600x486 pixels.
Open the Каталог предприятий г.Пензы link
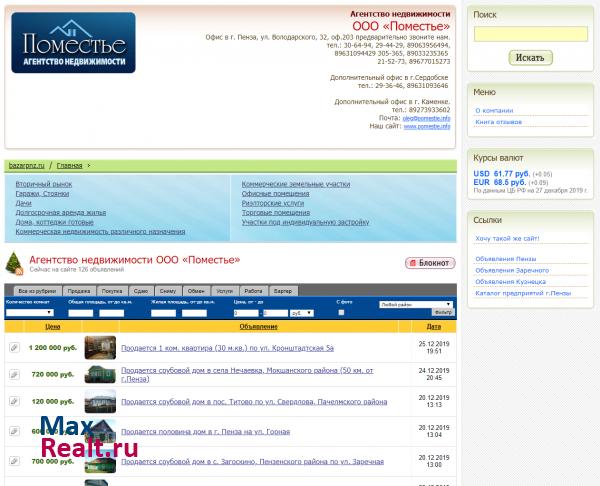click(x=523, y=294)
